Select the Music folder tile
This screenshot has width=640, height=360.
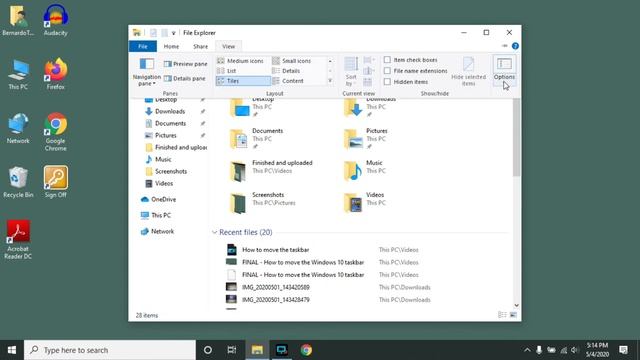(x=363, y=171)
